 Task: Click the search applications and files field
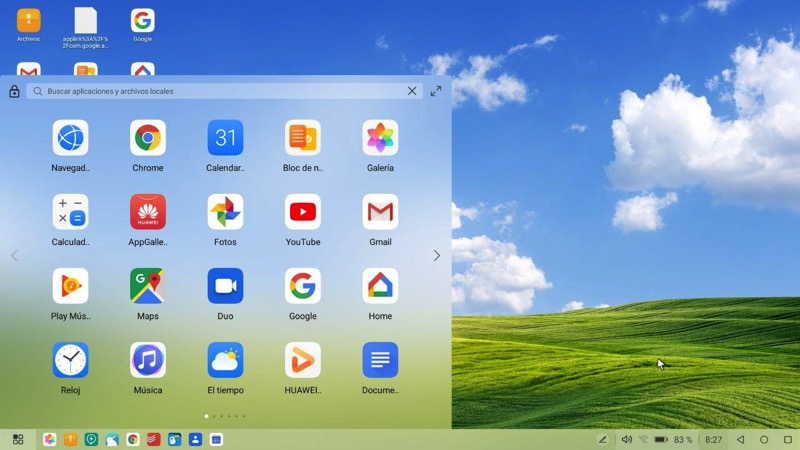(224, 91)
